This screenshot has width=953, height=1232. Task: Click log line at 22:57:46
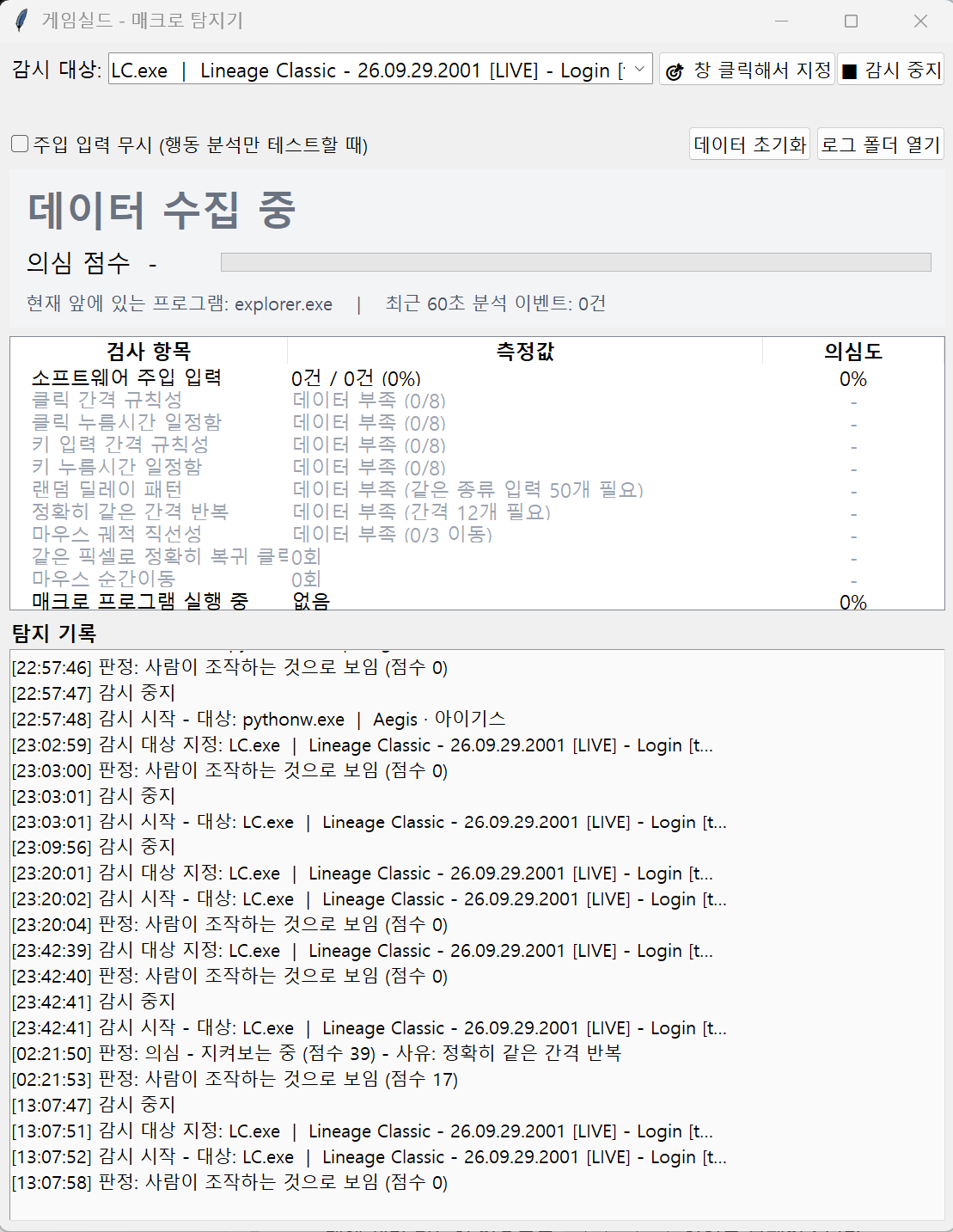tap(229, 667)
